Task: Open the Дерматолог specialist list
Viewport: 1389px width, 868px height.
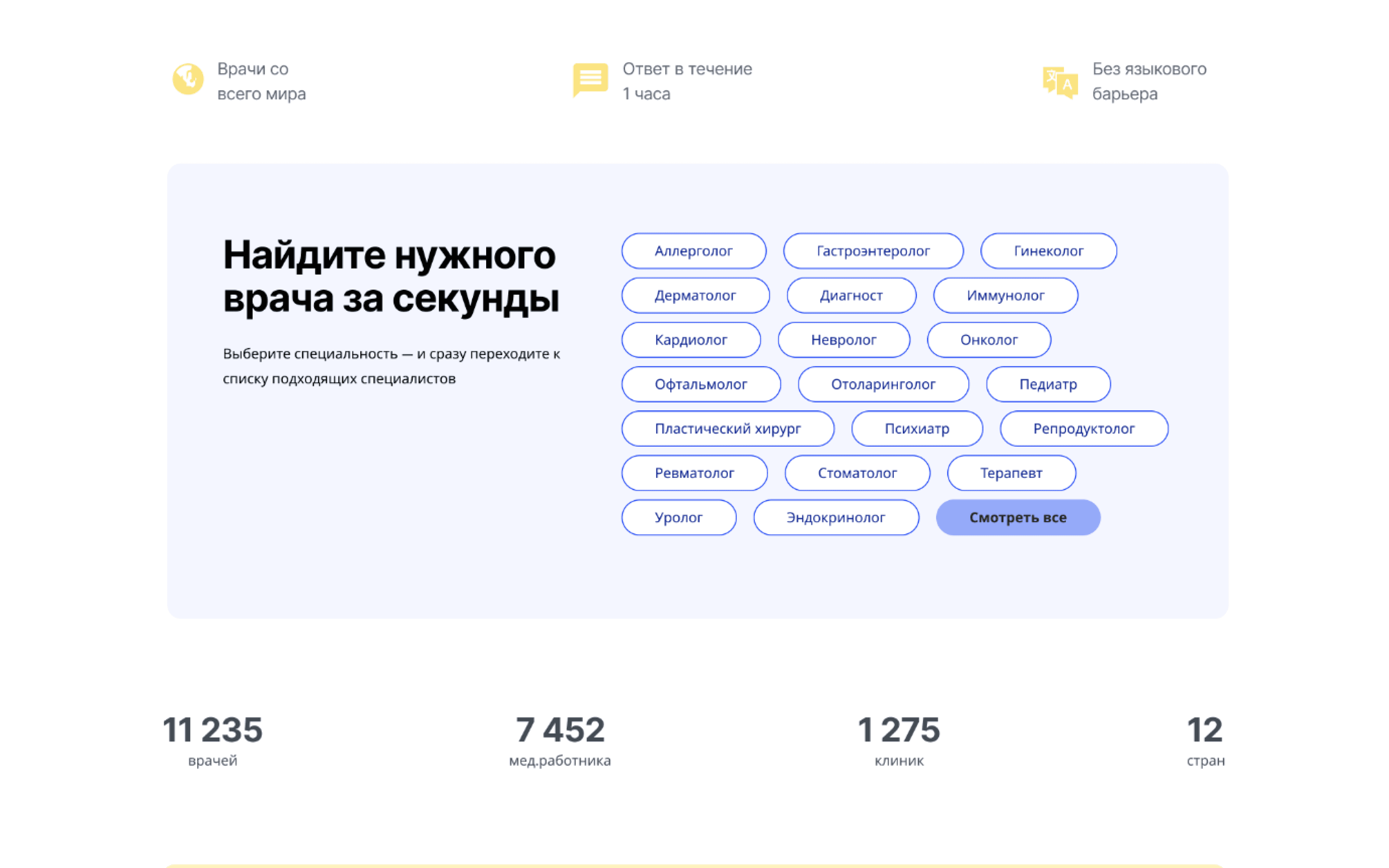Action: point(695,295)
